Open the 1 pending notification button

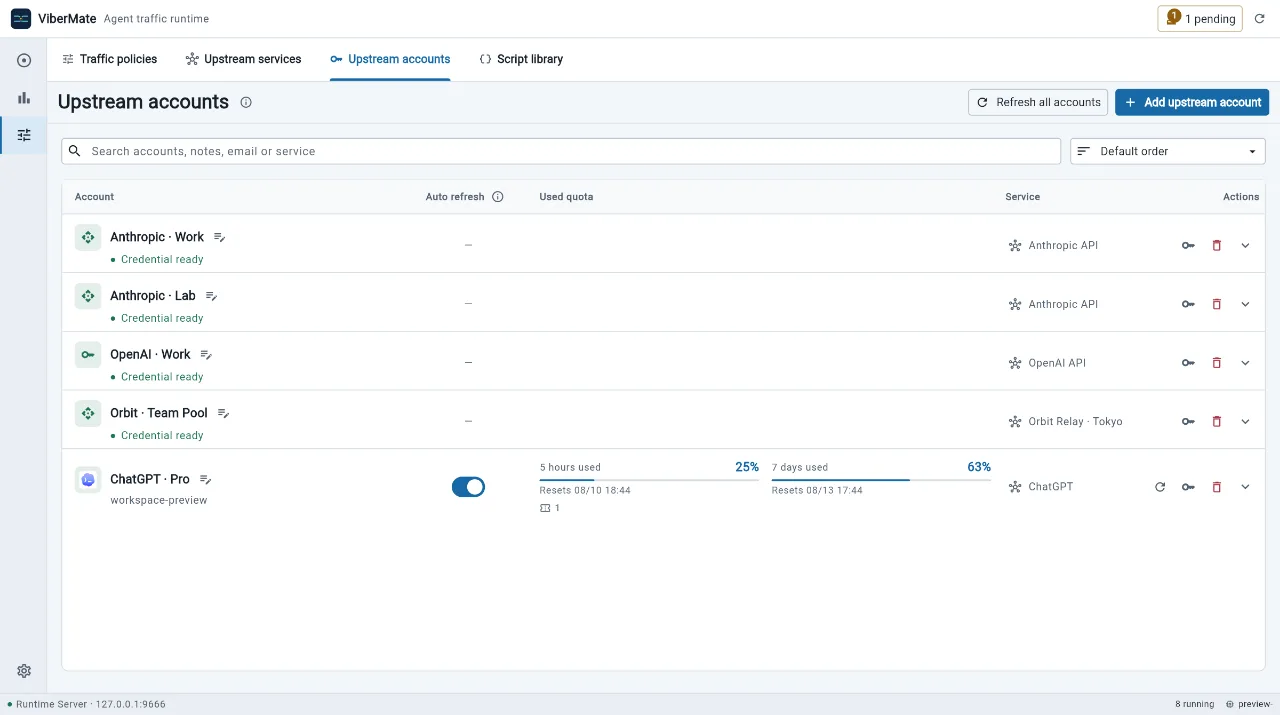(1200, 19)
